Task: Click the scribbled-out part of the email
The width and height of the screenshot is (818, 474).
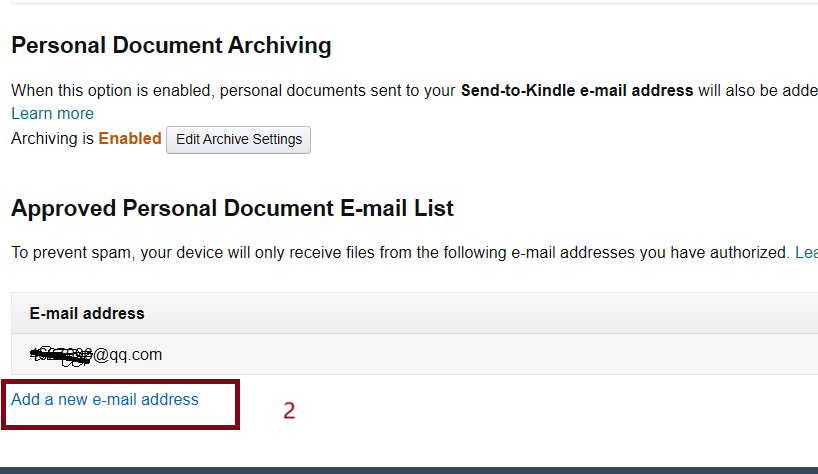Action: click(62, 354)
